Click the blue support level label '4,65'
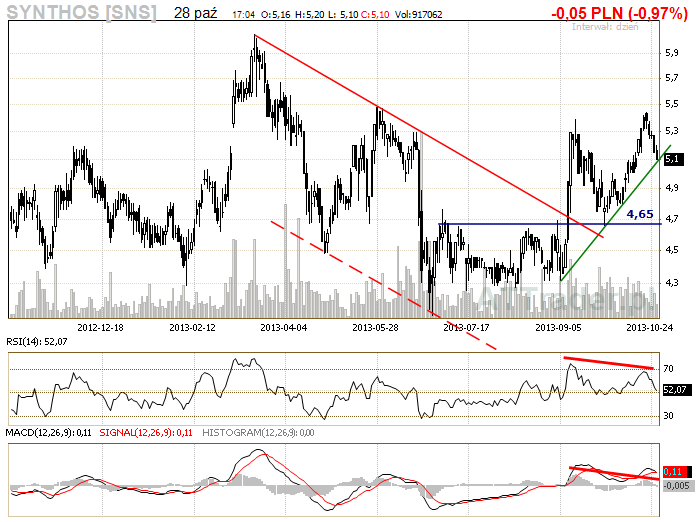The width and height of the screenshot is (700, 522). tap(640, 214)
